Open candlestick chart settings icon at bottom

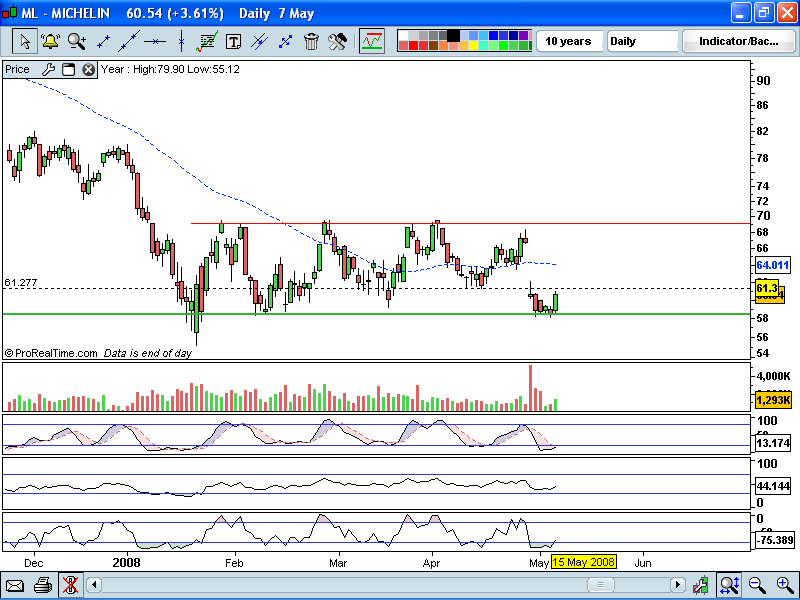click(702, 586)
